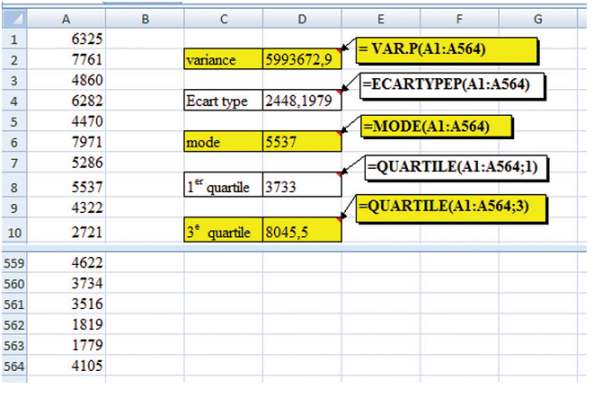Select row 560 header
This screenshot has height=397, width=594.
click(14, 283)
